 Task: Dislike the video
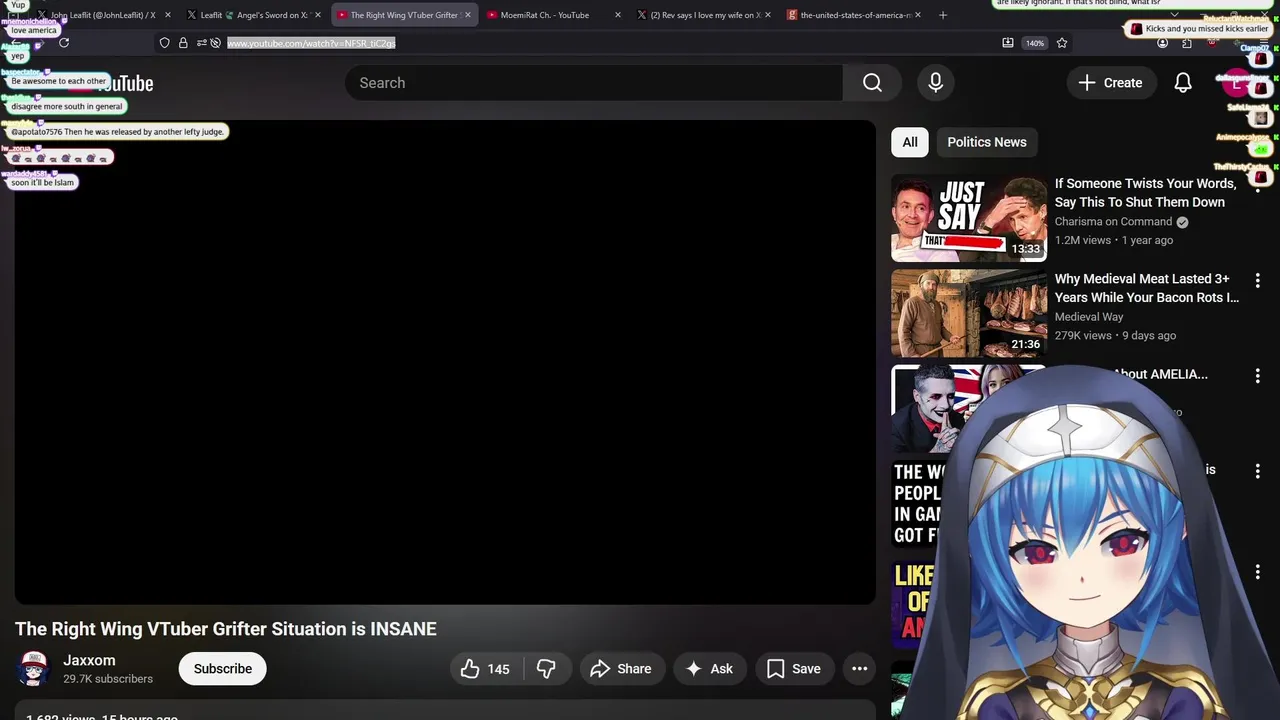point(547,669)
